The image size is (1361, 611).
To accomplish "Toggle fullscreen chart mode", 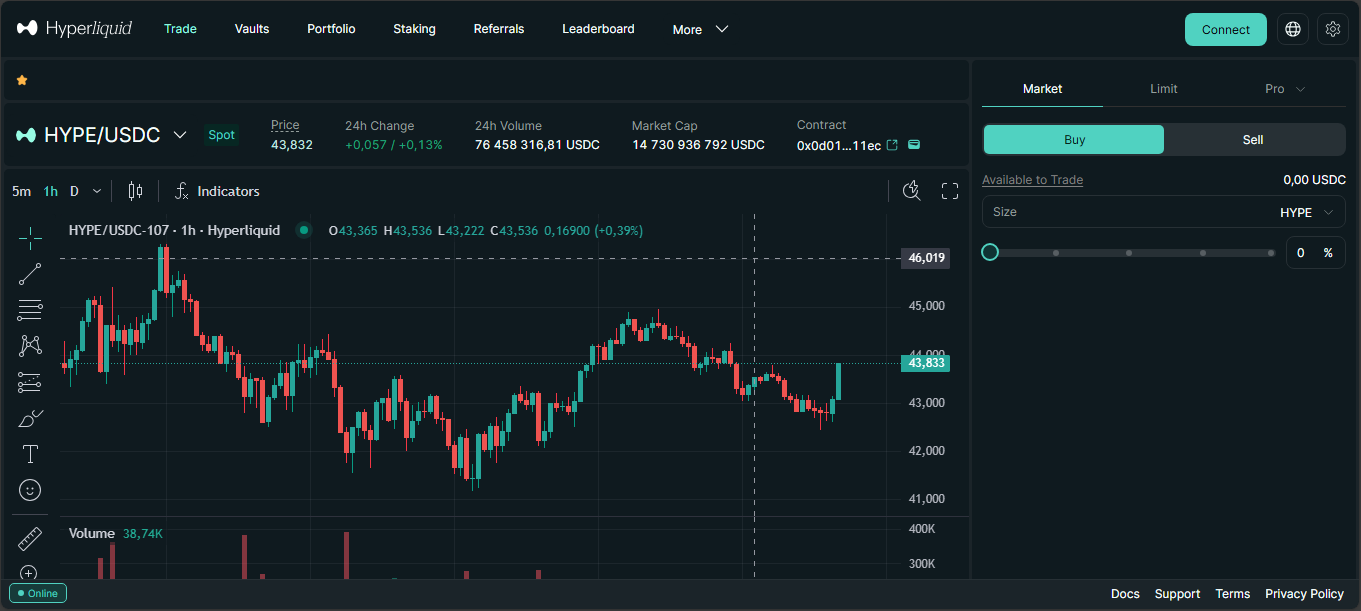I will click(x=950, y=191).
